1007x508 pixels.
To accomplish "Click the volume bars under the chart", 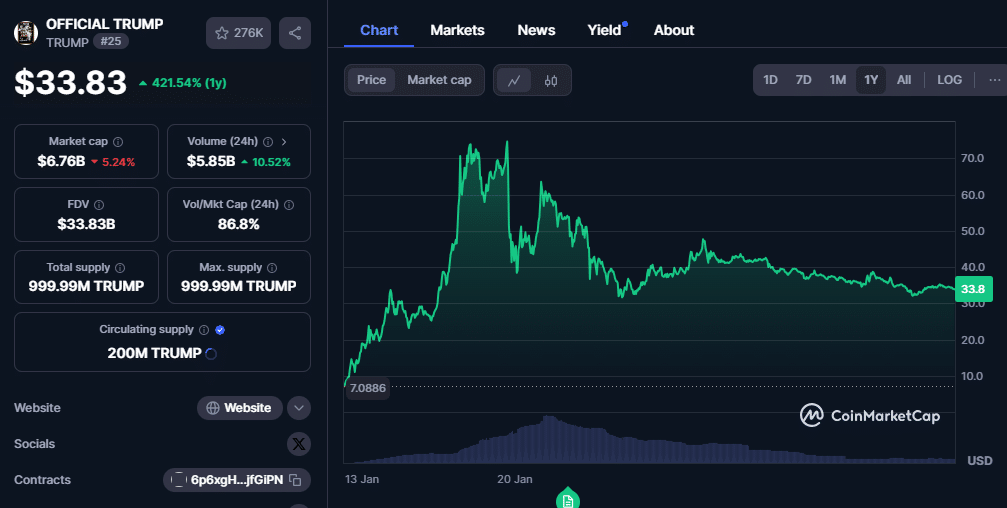I will click(x=649, y=440).
